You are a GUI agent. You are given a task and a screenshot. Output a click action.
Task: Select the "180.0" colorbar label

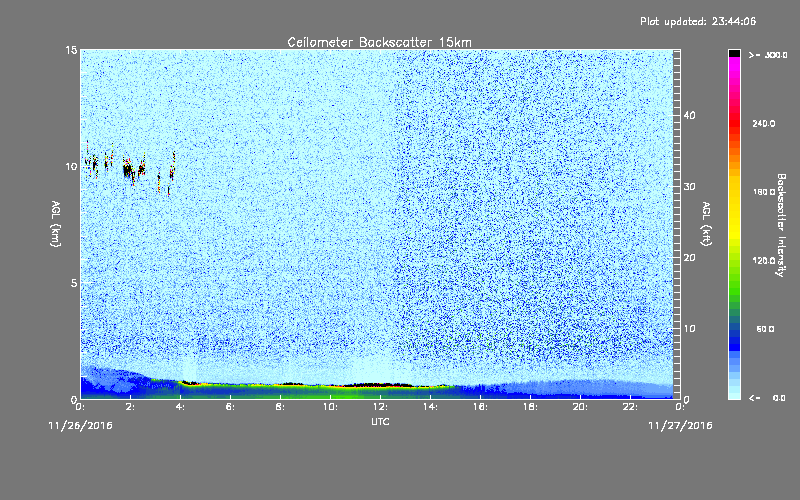pyautogui.click(x=764, y=192)
